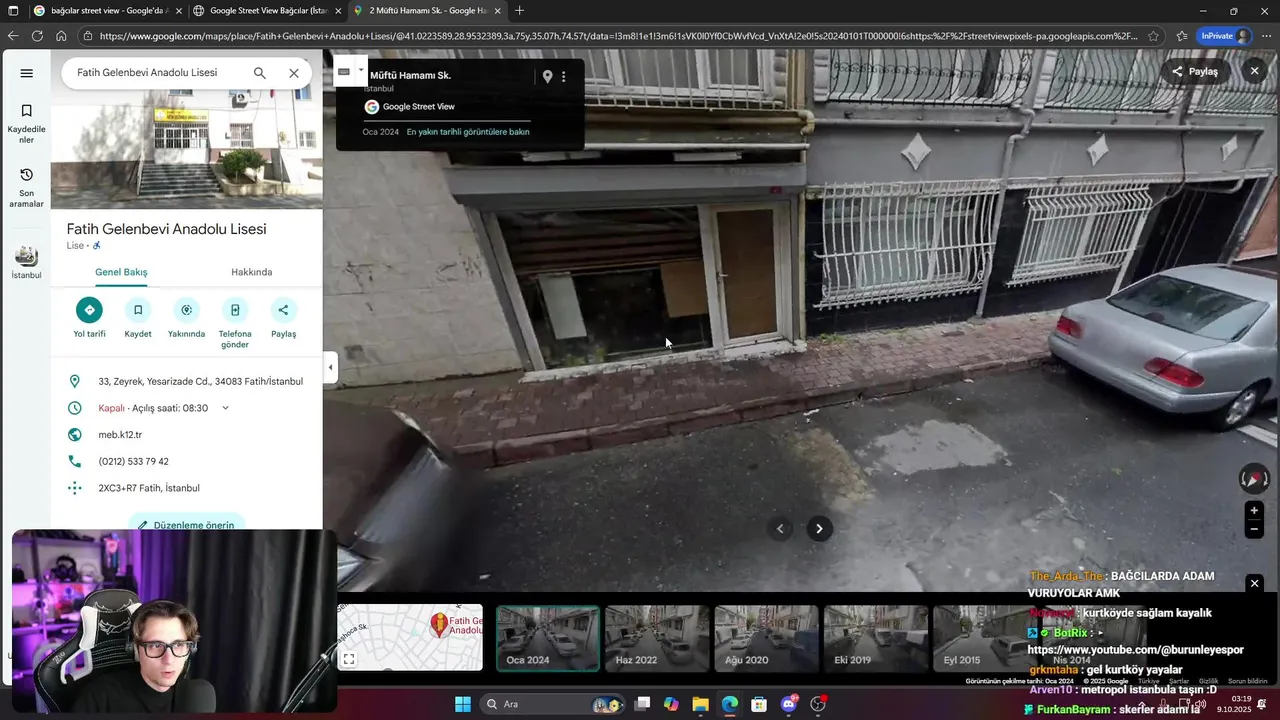Viewport: 1280px width, 720px height.
Task: Go to next Street View position
Action: pyautogui.click(x=819, y=529)
